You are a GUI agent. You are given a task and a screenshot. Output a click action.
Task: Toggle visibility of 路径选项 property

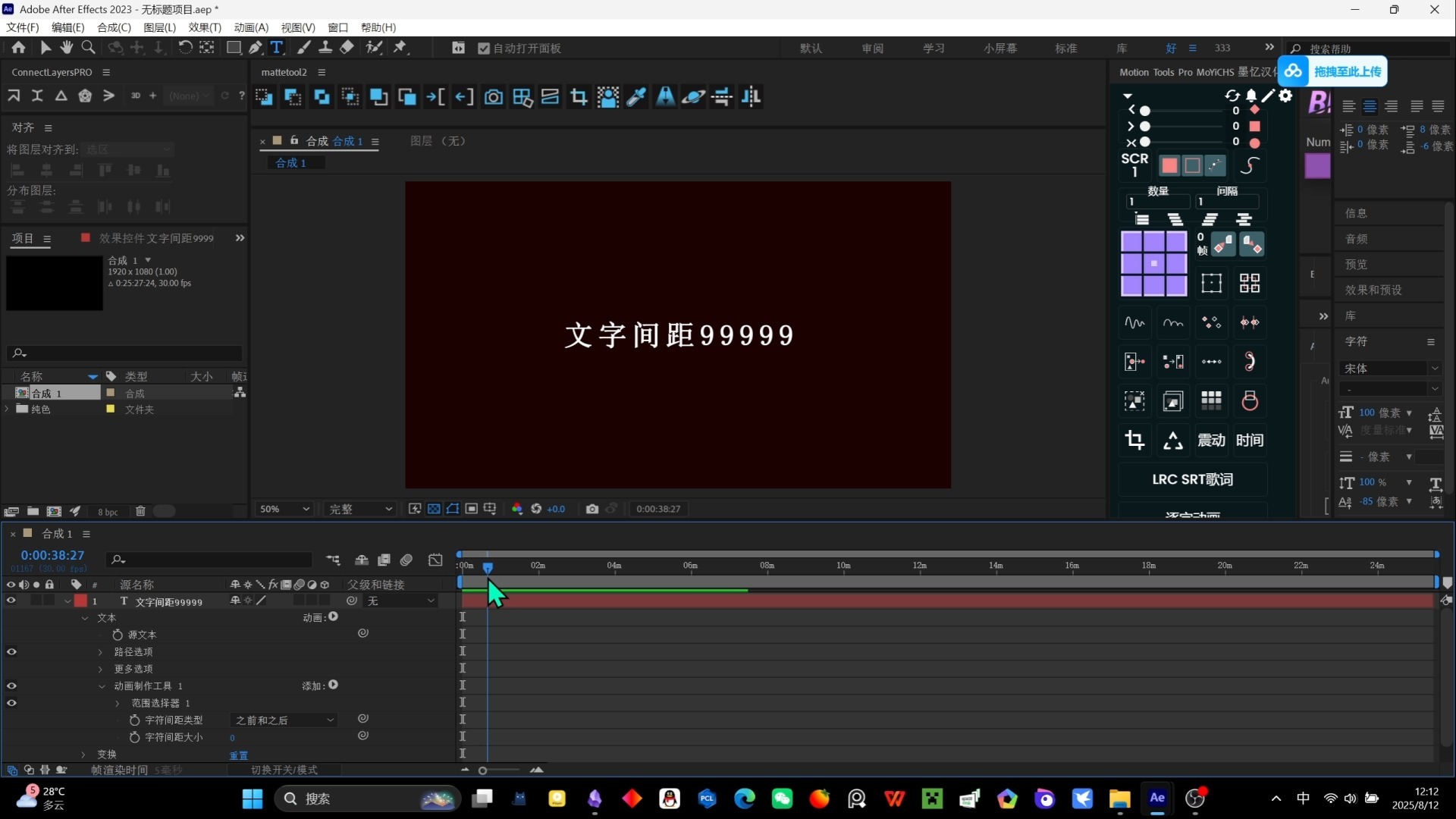coord(11,651)
